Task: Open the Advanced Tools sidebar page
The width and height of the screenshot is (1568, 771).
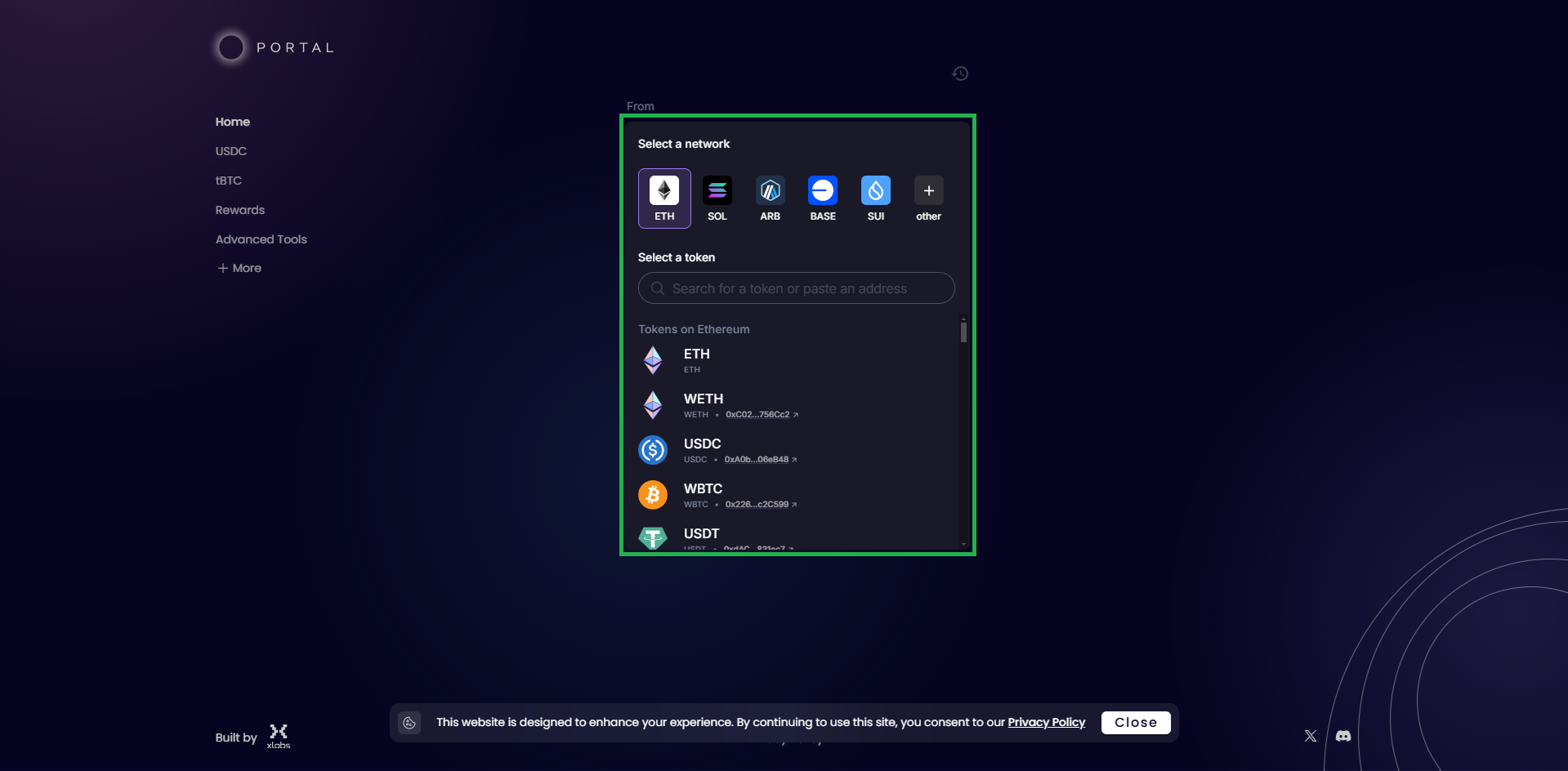Action: tap(261, 239)
